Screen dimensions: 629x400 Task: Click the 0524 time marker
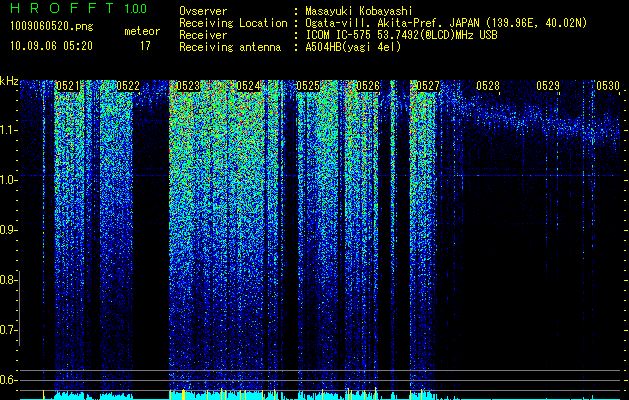pos(248,86)
